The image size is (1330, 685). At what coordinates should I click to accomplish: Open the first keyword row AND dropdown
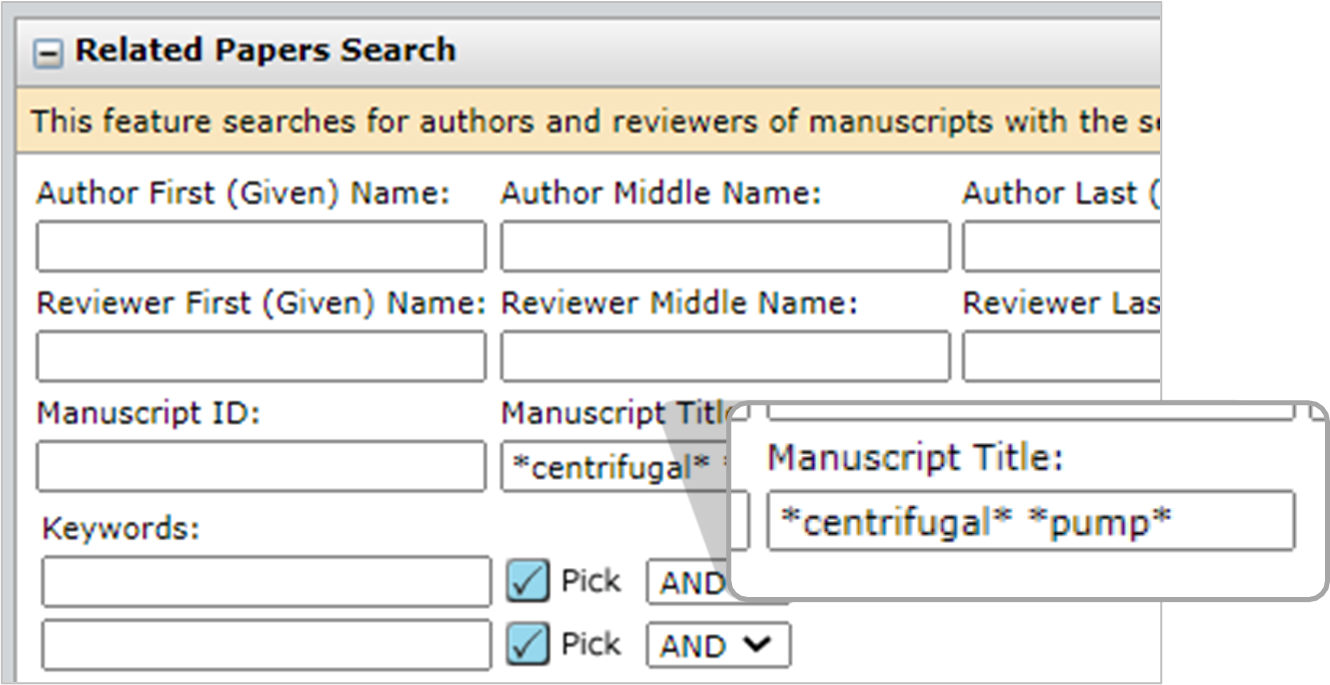[688, 583]
